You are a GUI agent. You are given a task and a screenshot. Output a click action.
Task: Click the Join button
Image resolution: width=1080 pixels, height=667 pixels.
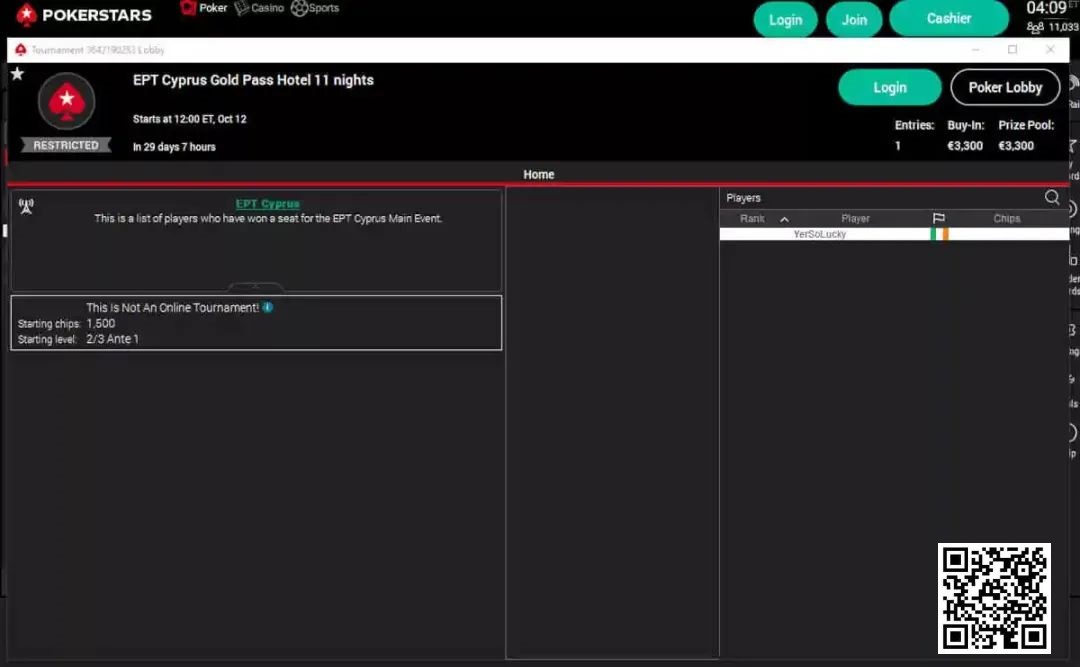tap(854, 19)
